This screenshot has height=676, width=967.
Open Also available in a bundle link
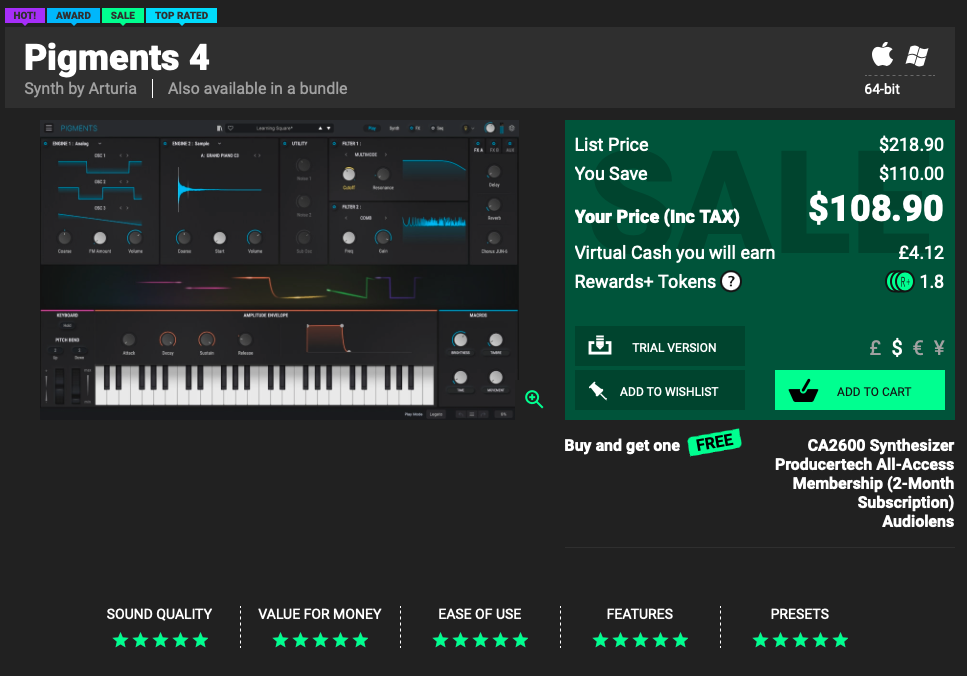click(x=258, y=89)
